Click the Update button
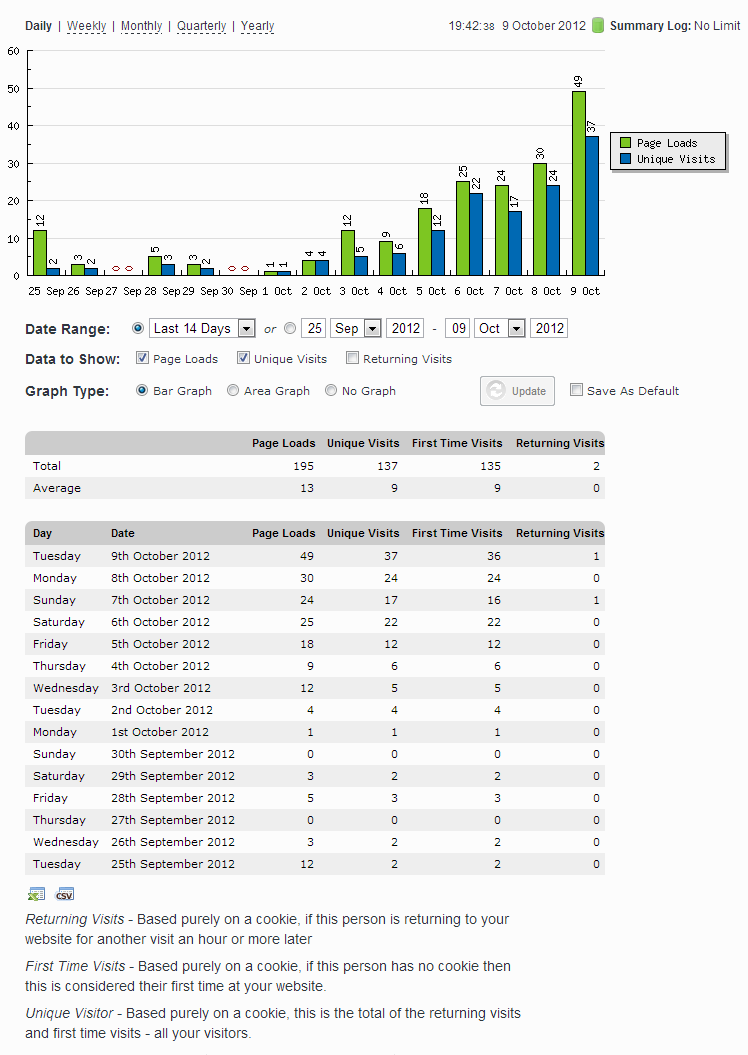Image resolution: width=748 pixels, height=1055 pixels. pos(517,391)
